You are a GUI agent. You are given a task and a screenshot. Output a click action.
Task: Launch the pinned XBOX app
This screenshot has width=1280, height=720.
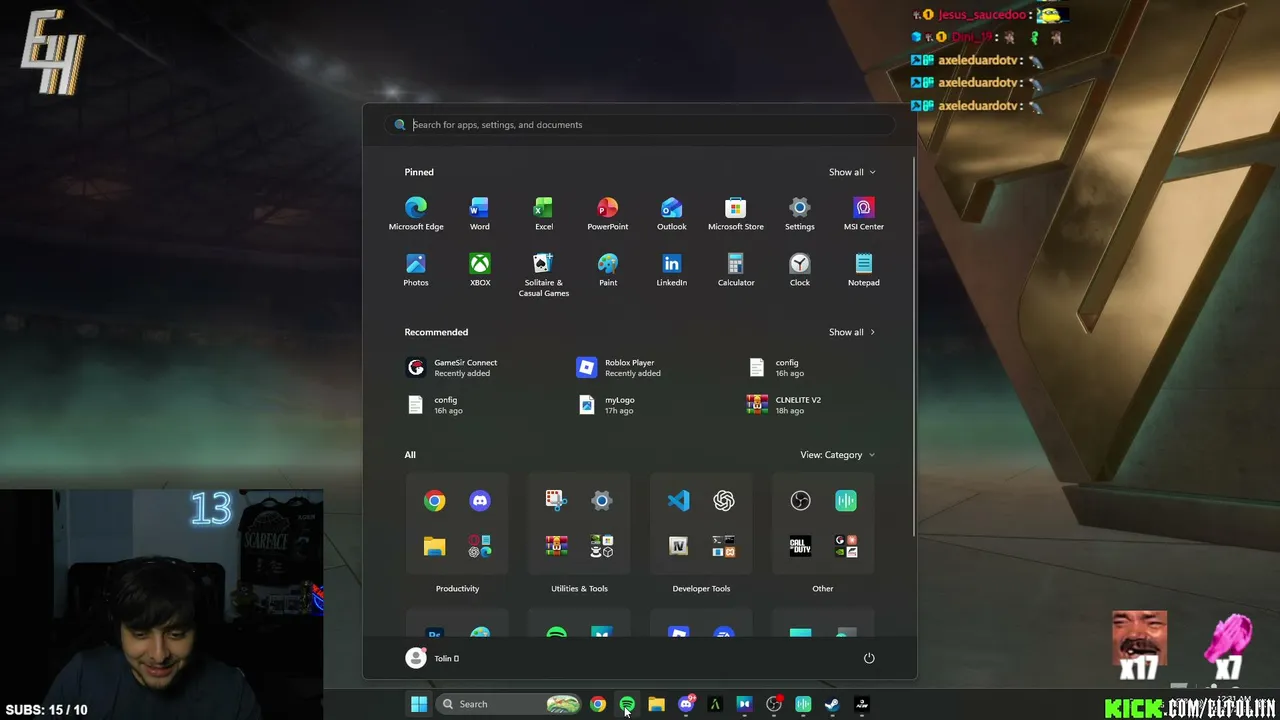480,270
